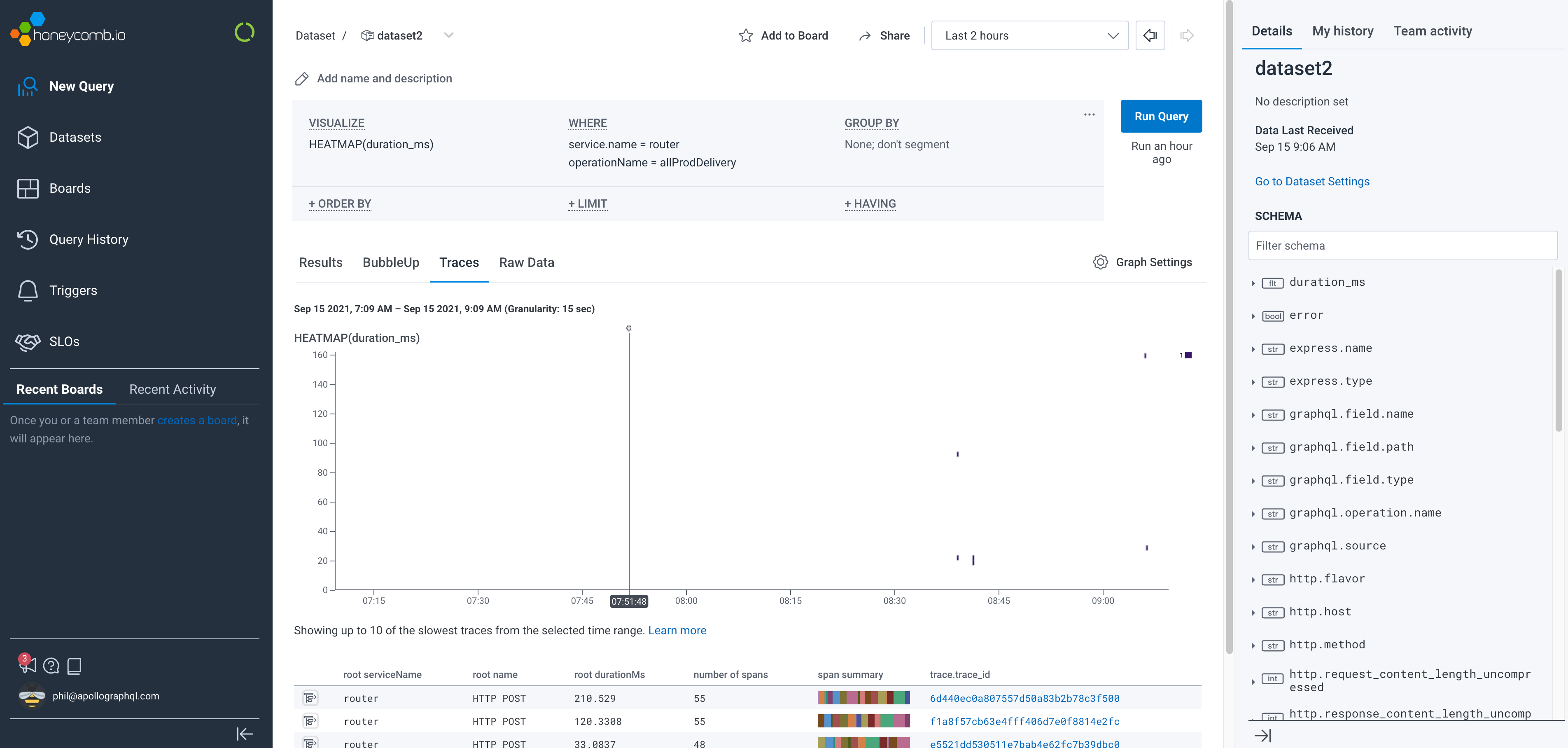
Task: Click the New Query icon
Action: [x=28, y=86]
